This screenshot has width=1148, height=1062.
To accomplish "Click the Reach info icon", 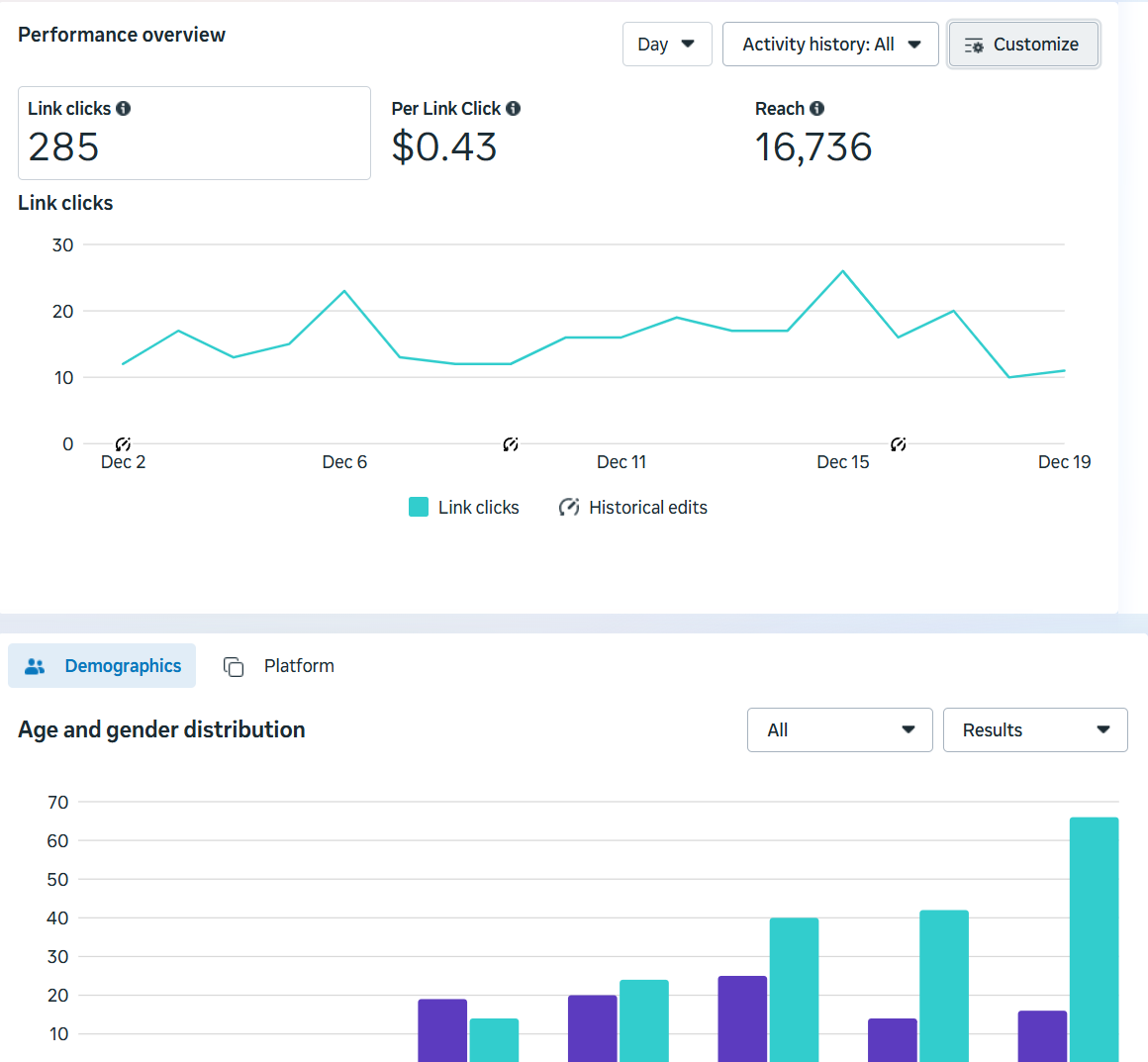I will tap(816, 108).
